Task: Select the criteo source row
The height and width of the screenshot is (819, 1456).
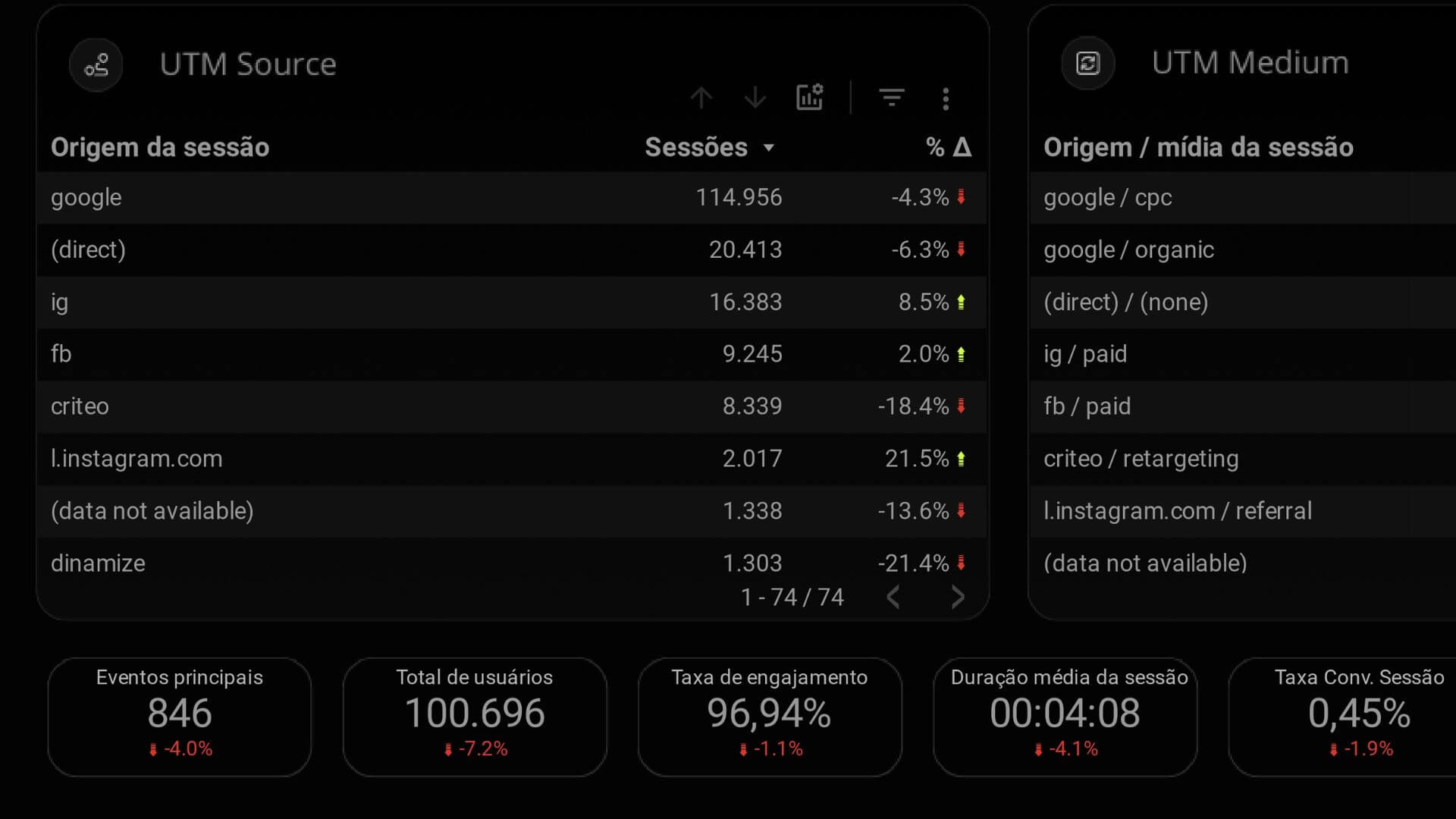Action: point(80,406)
